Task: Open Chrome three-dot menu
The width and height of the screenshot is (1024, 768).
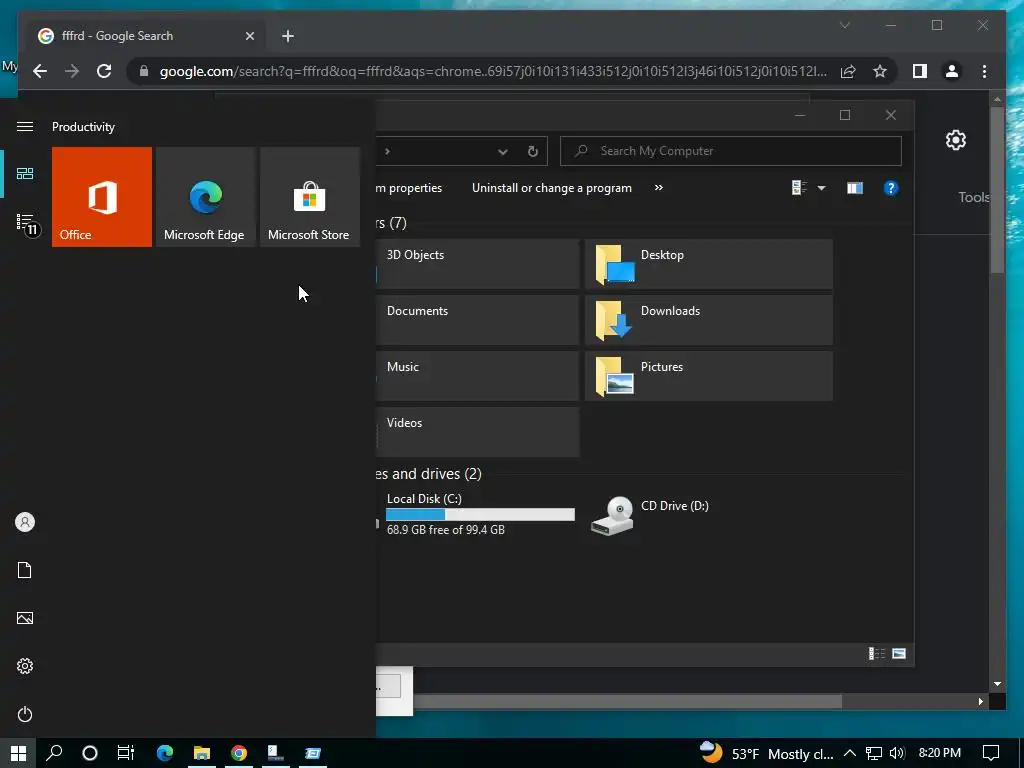Action: coord(984,71)
